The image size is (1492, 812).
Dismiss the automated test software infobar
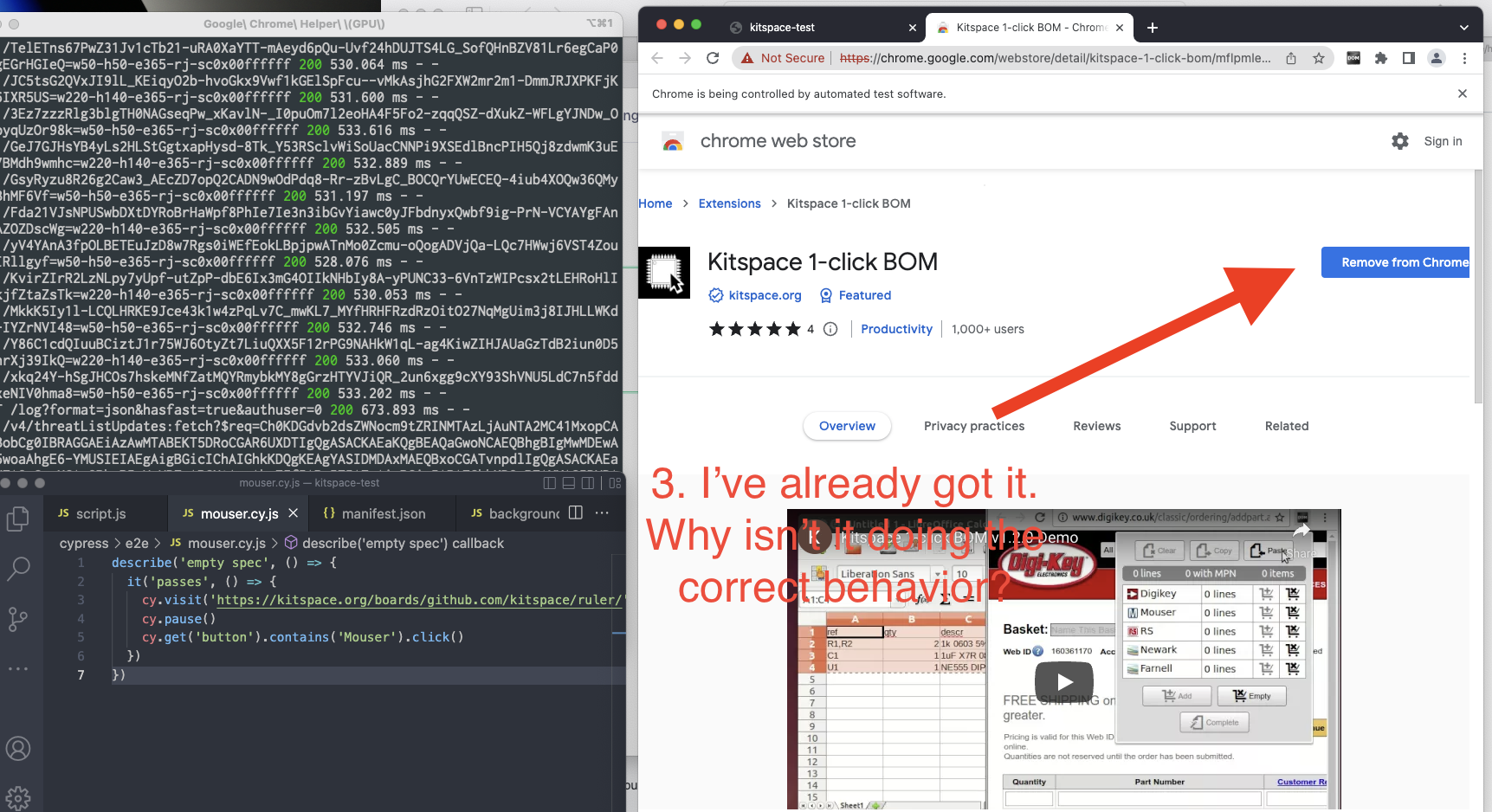pos(1463,93)
